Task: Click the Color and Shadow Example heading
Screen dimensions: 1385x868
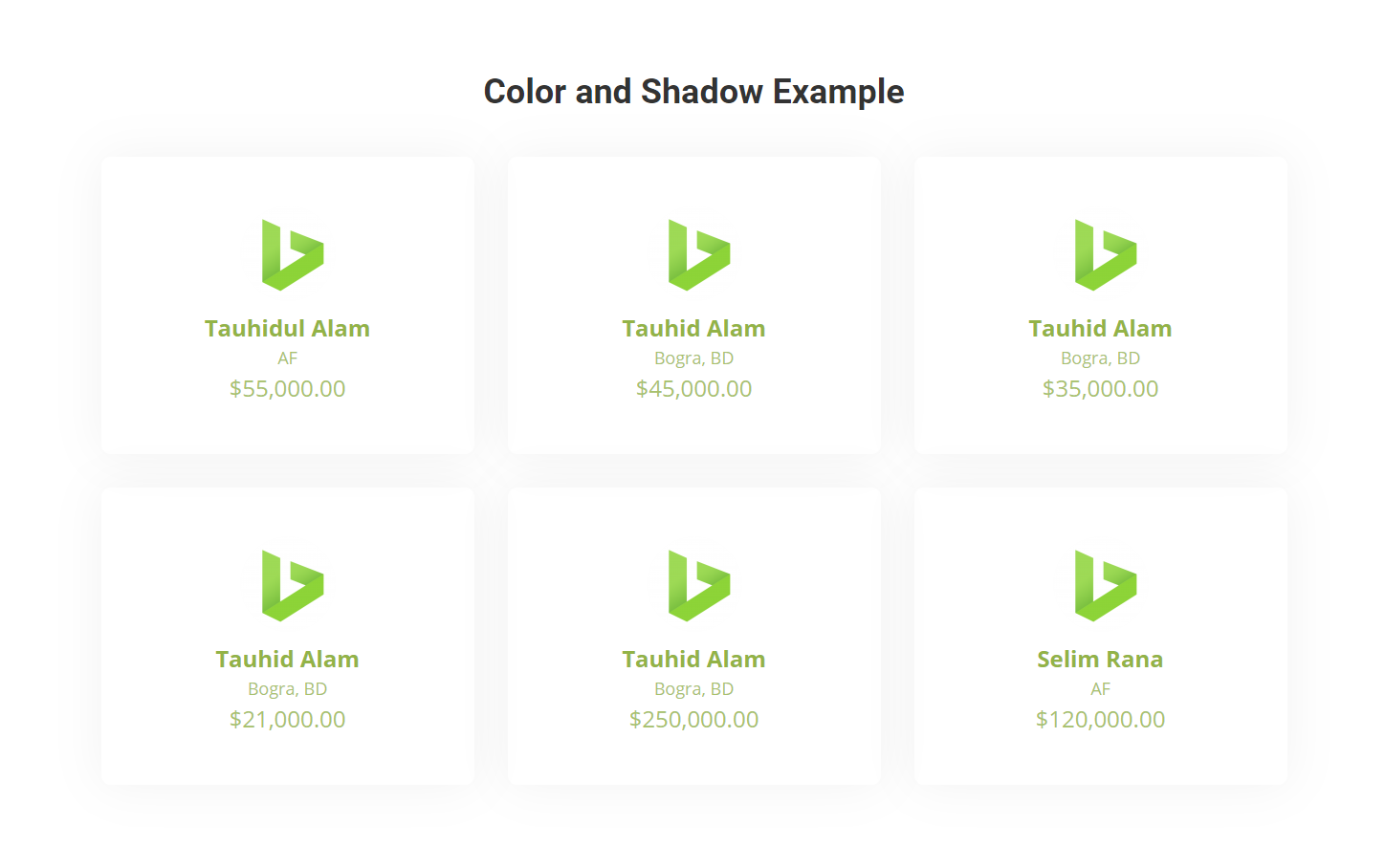Action: [693, 92]
